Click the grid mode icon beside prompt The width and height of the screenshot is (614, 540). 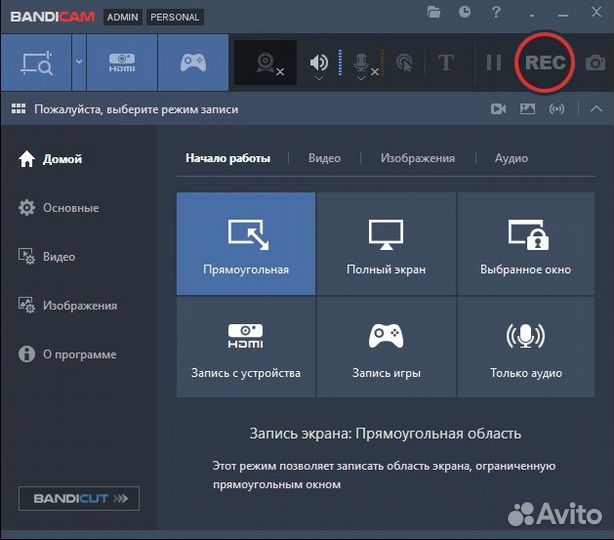[18, 109]
